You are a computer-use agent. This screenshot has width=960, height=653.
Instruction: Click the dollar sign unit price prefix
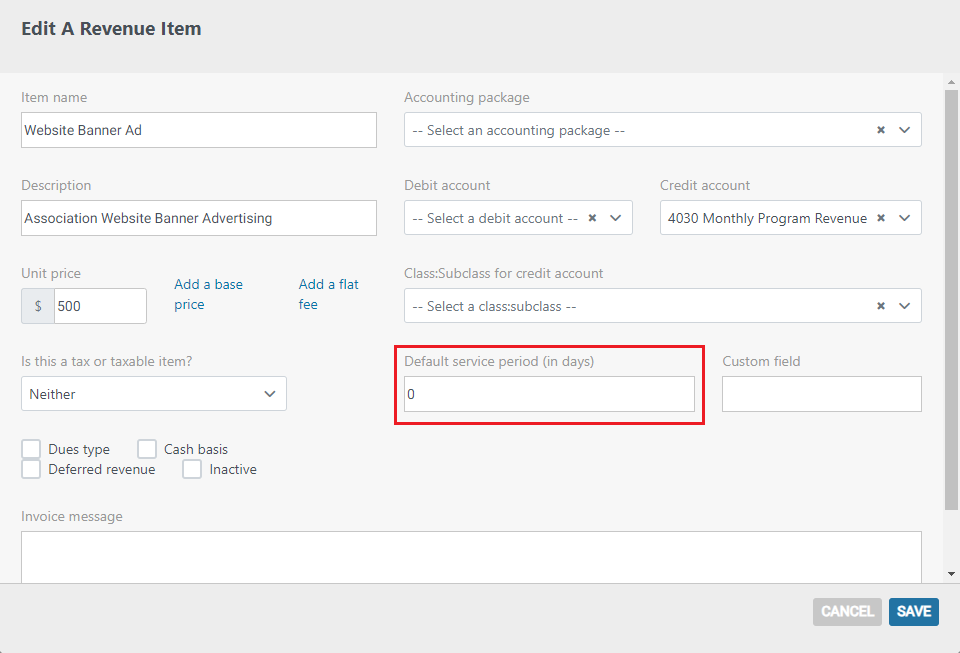tap(38, 306)
